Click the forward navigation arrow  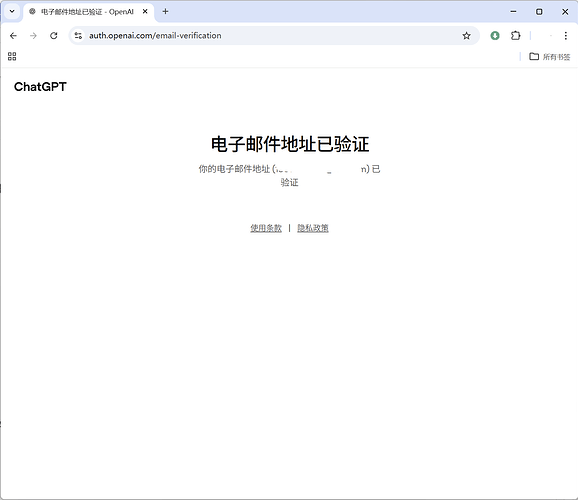click(34, 36)
